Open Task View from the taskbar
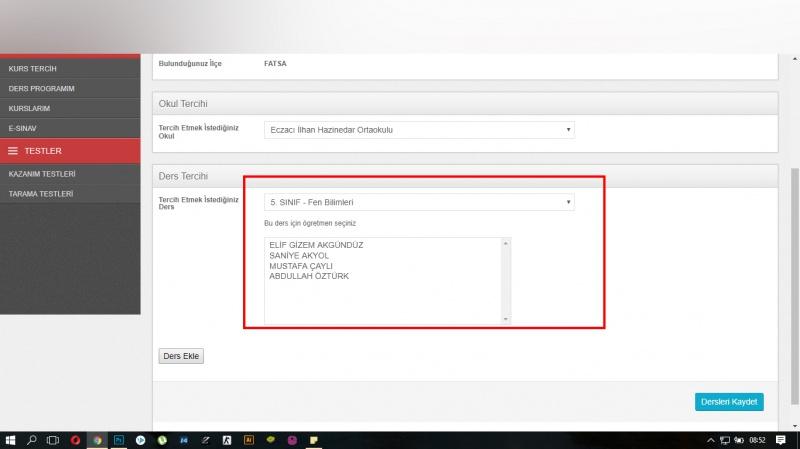Screen dimensions: 800x449 (x=53, y=440)
